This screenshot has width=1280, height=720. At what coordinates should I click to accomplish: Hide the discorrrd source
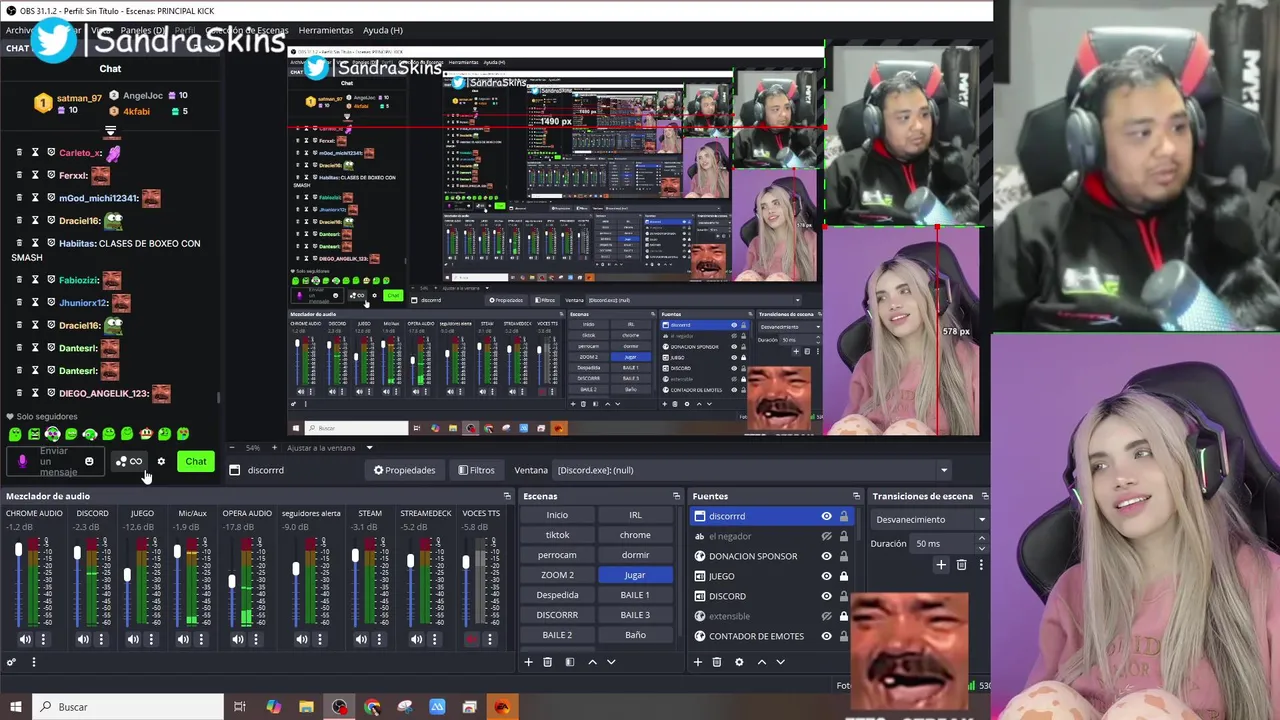[x=826, y=516]
